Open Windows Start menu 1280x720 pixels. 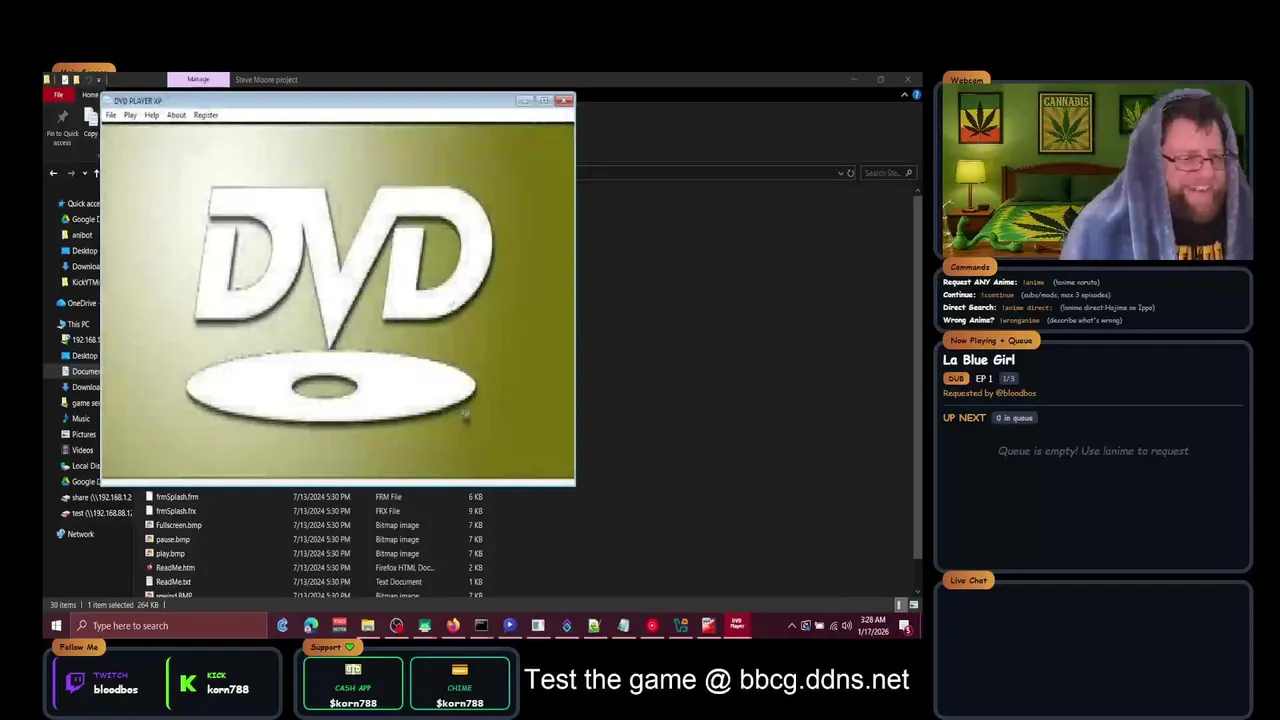click(56, 626)
